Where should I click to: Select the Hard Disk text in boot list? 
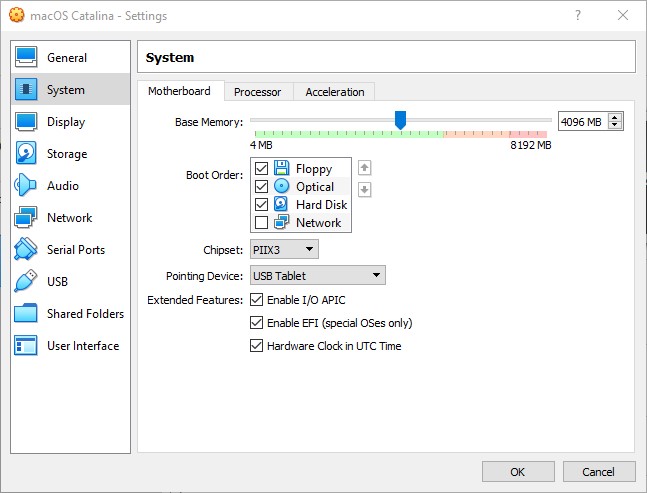point(321,205)
